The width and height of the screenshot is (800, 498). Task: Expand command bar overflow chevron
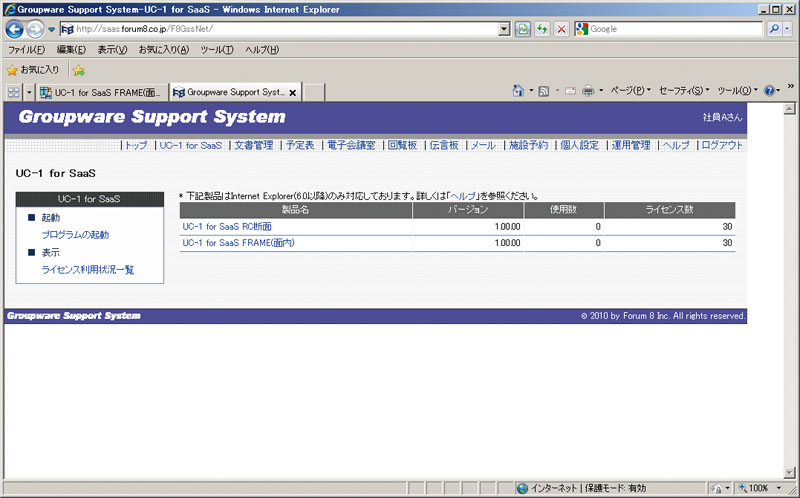(791, 86)
